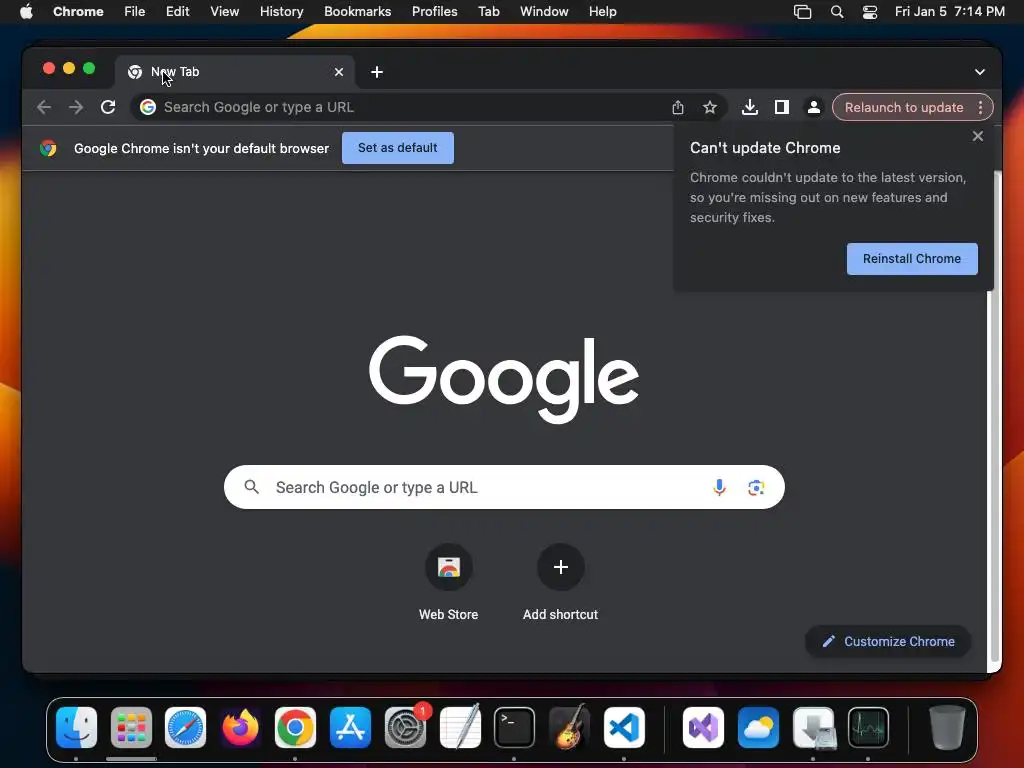Open Visual Studio Code from the Dock
The height and width of the screenshot is (768, 1024).
tap(624, 727)
